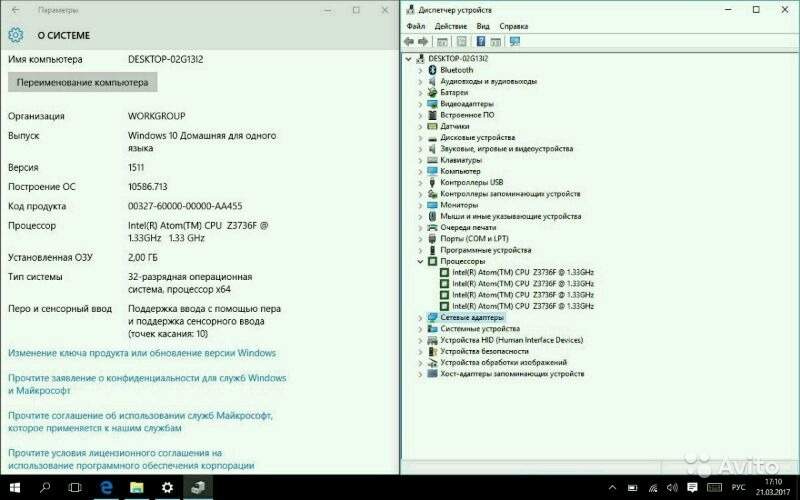This screenshot has width=800, height=500.
Task: Open the Справка menu
Action: click(514, 26)
